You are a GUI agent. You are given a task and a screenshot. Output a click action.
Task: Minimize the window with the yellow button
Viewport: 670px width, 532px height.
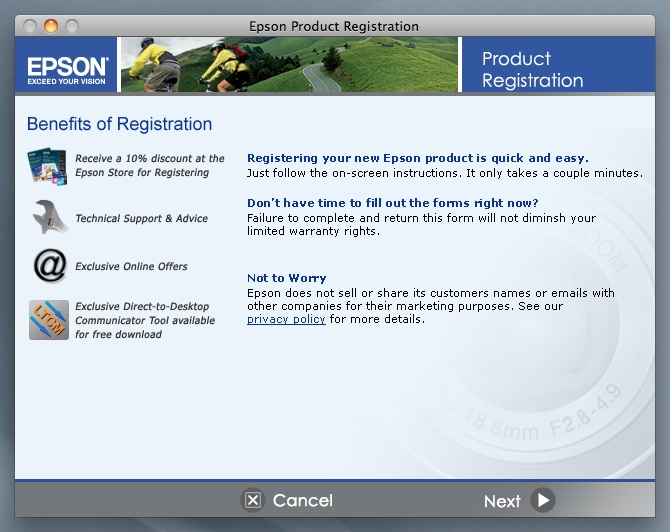point(51,26)
